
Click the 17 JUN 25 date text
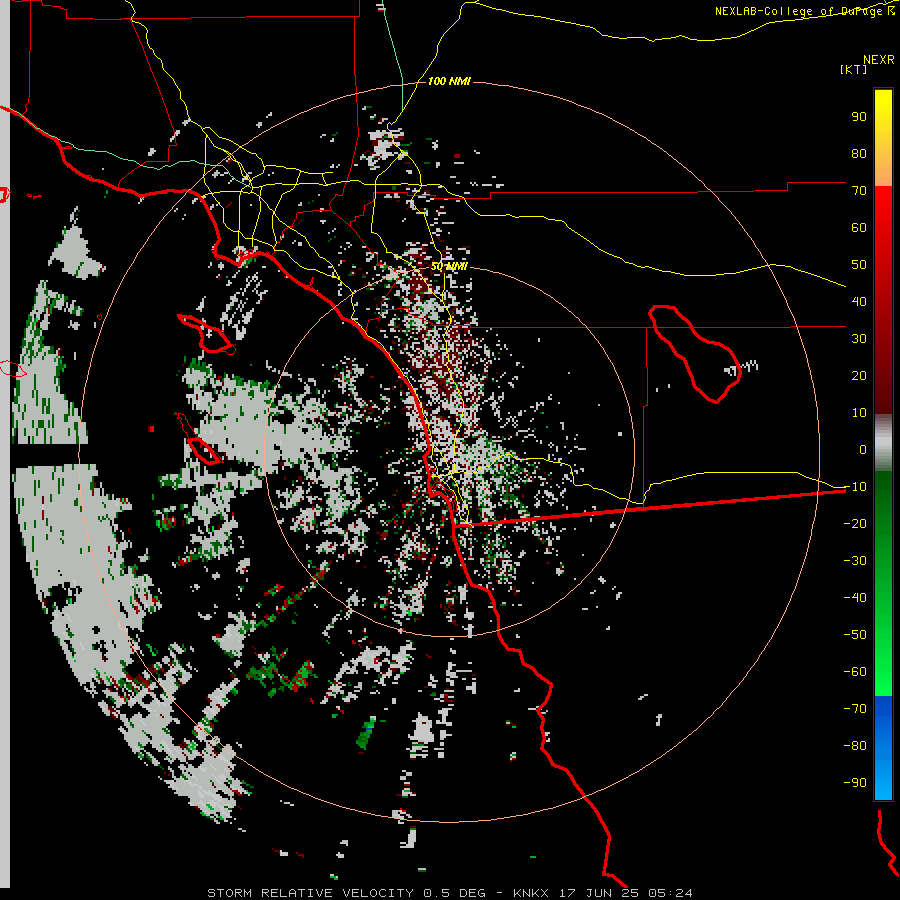tap(599, 893)
